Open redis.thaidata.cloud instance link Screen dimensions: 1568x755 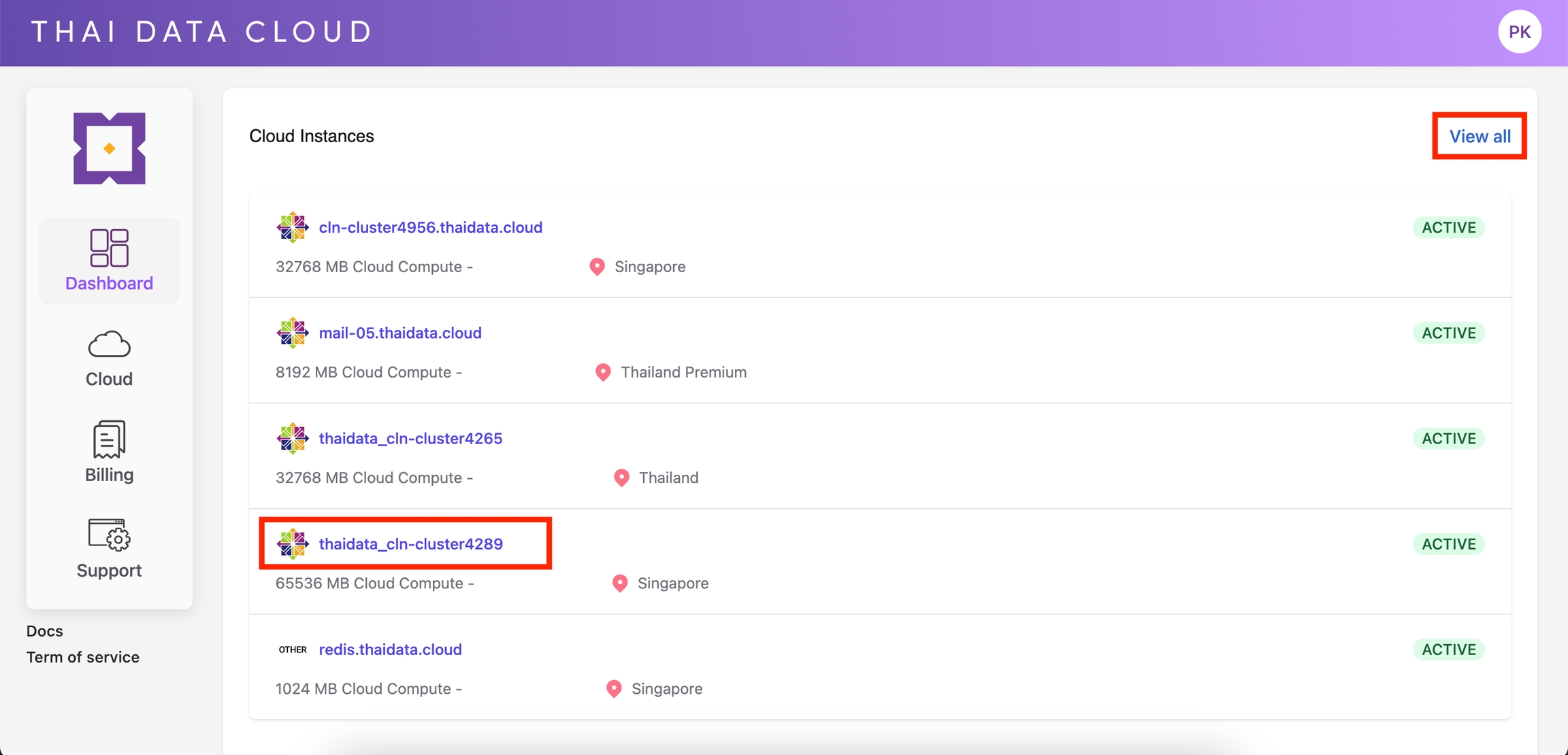tap(390, 650)
